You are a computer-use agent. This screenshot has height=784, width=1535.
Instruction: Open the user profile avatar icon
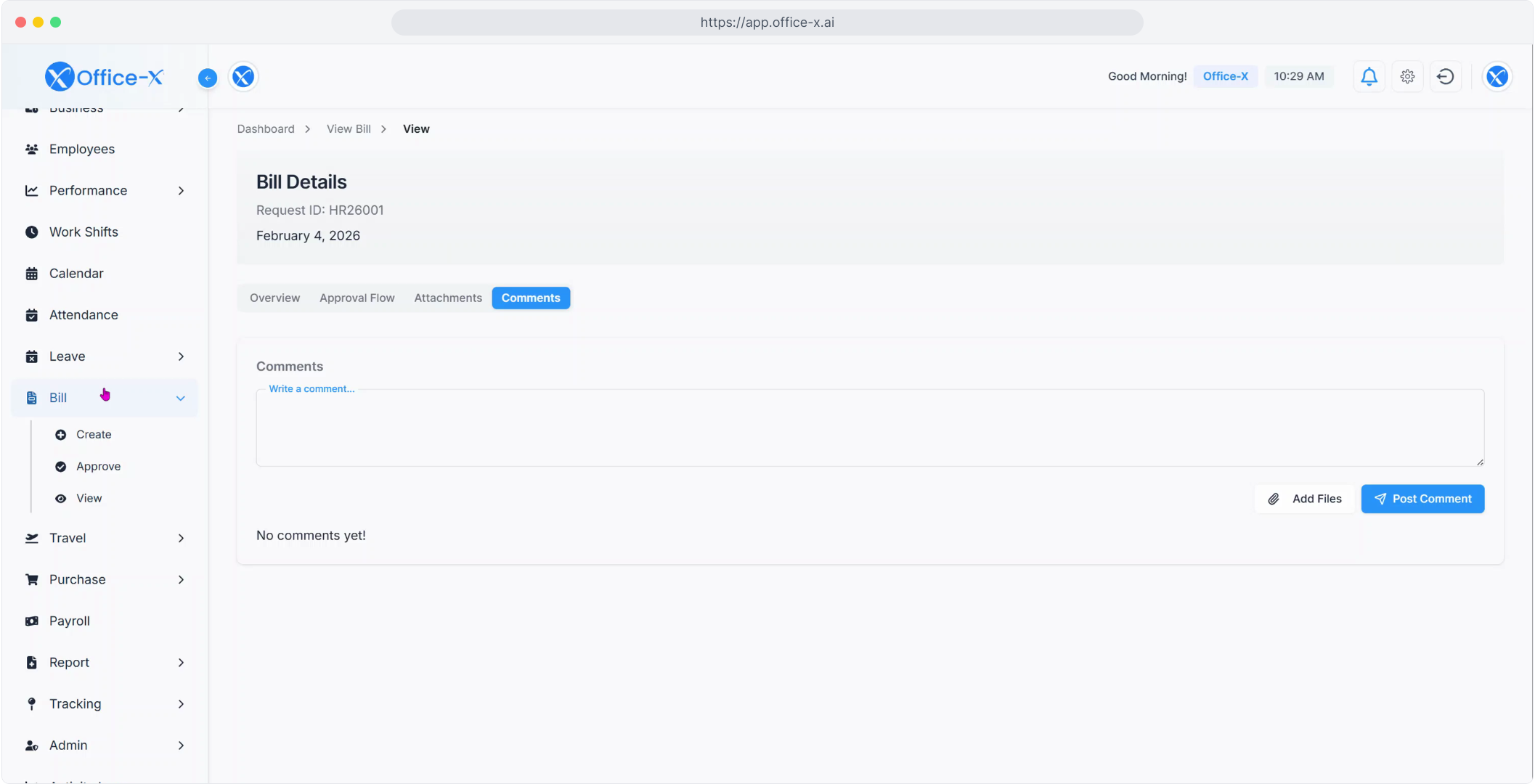(1497, 76)
